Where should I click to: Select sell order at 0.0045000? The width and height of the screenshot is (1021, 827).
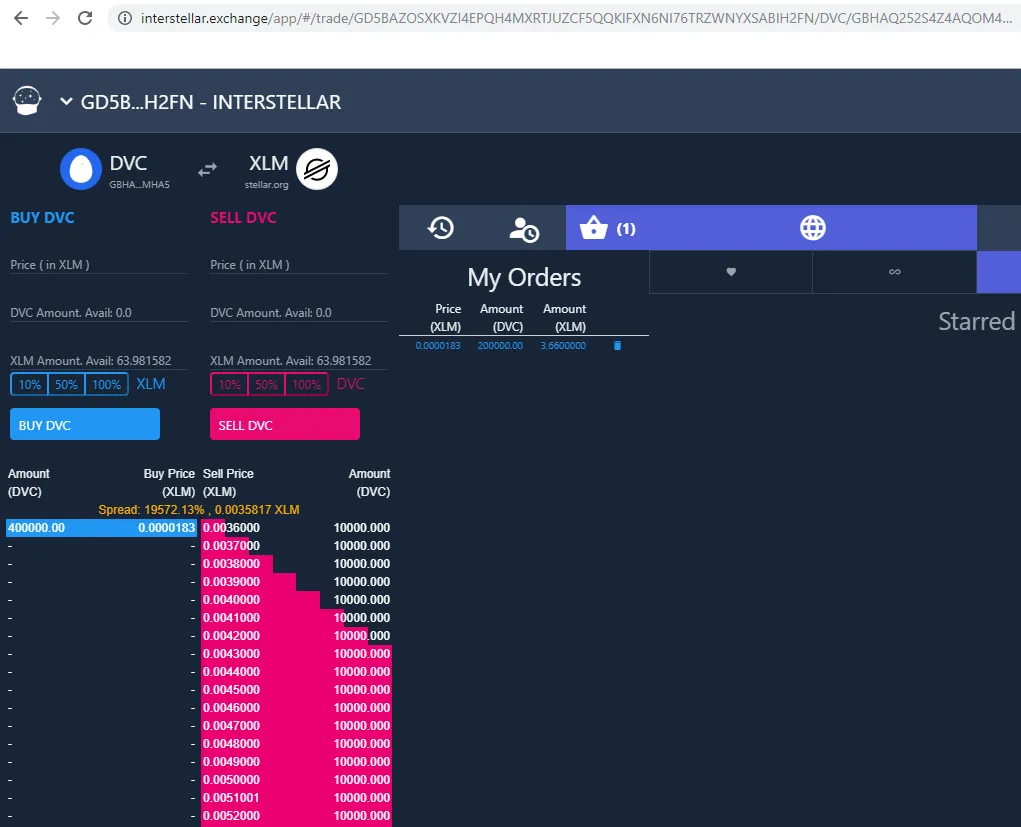pos(296,690)
